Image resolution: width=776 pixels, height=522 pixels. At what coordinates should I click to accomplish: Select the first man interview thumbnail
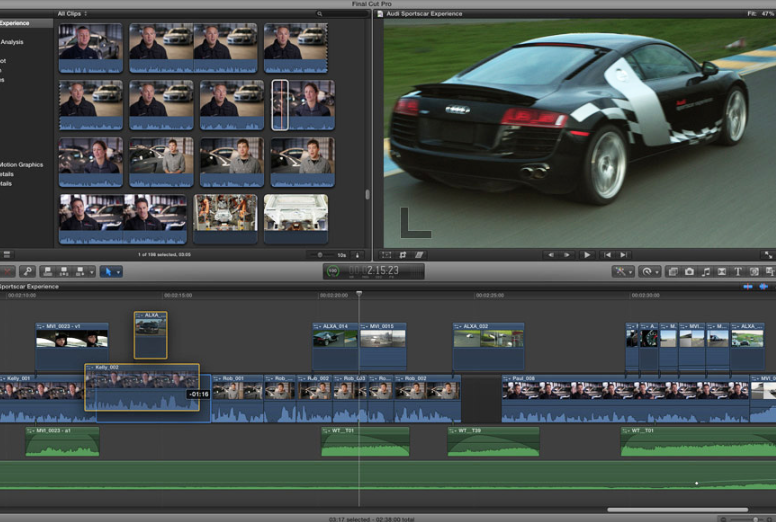coord(91,48)
